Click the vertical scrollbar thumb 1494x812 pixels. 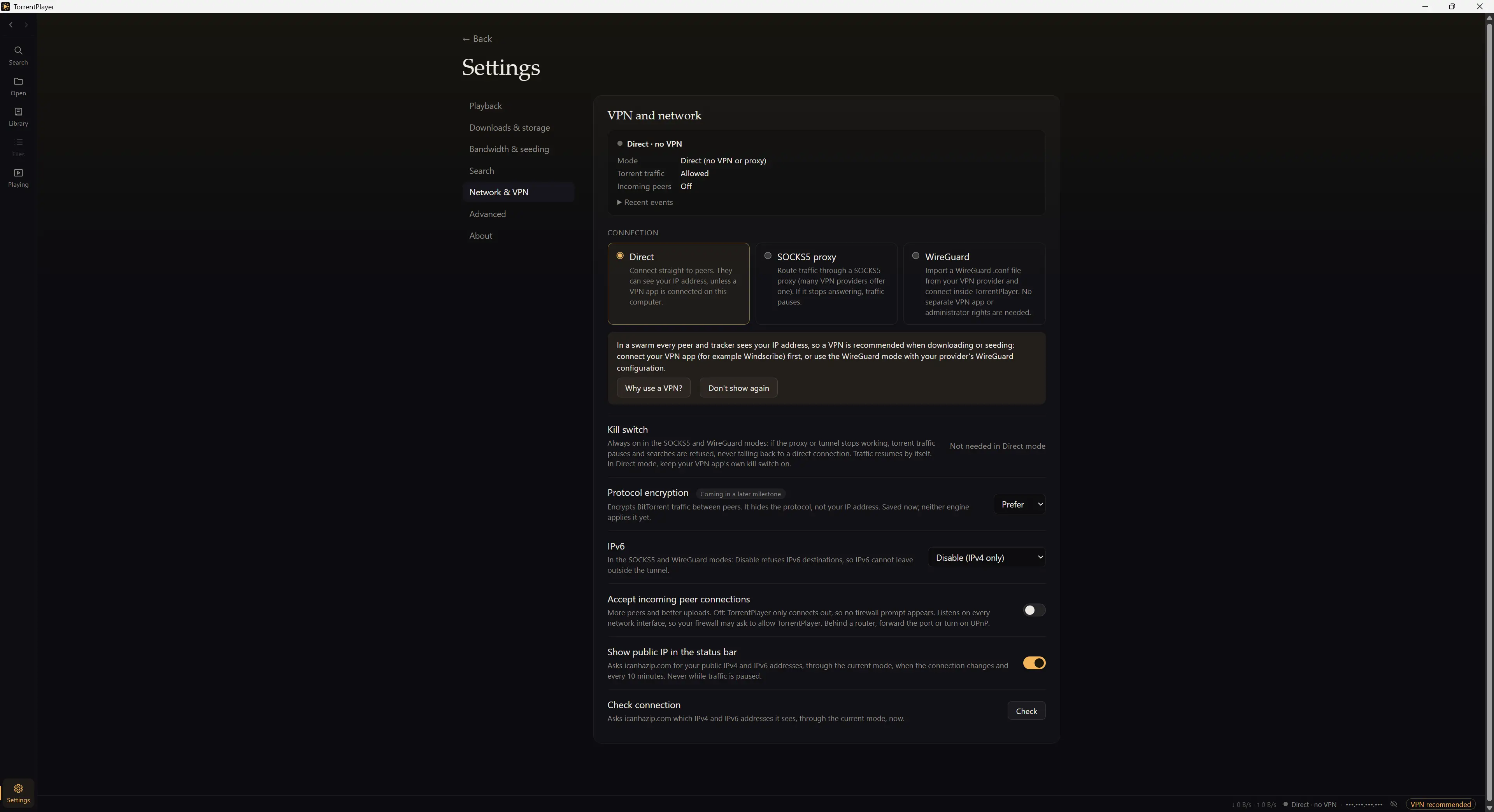pyautogui.click(x=1489, y=412)
